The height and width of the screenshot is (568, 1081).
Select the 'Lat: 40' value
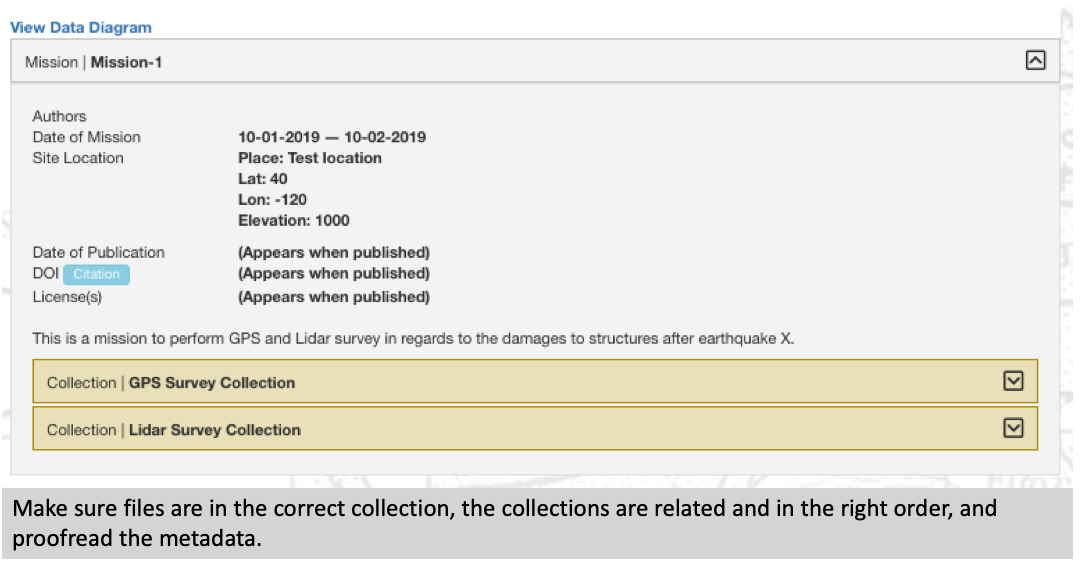tap(262, 179)
